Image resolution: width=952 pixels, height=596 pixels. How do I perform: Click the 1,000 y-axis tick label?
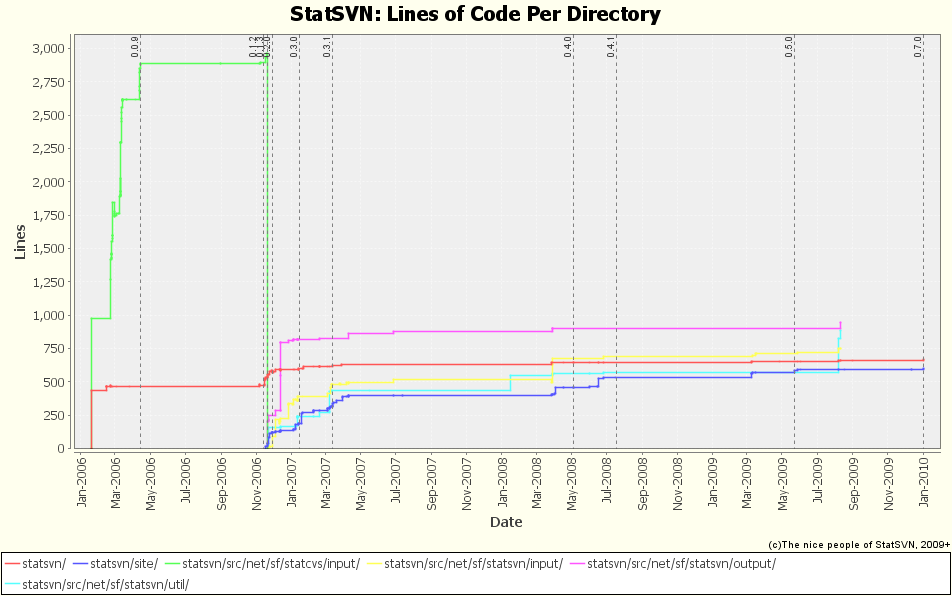click(48, 316)
